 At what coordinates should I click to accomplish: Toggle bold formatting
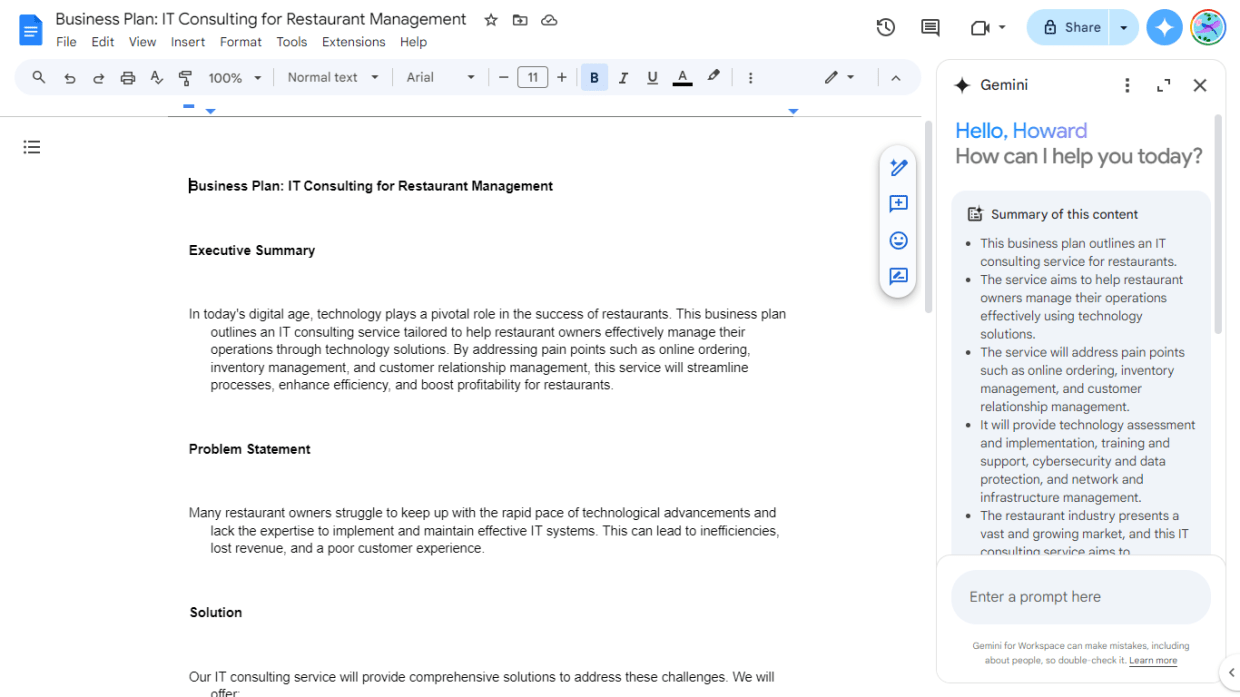594,76
